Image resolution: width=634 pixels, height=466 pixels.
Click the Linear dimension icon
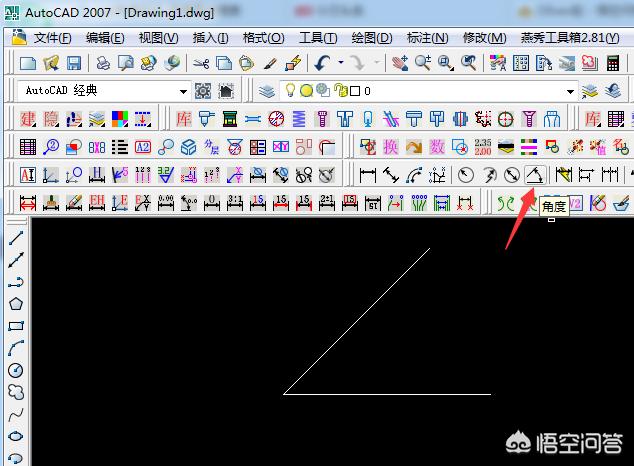point(368,175)
